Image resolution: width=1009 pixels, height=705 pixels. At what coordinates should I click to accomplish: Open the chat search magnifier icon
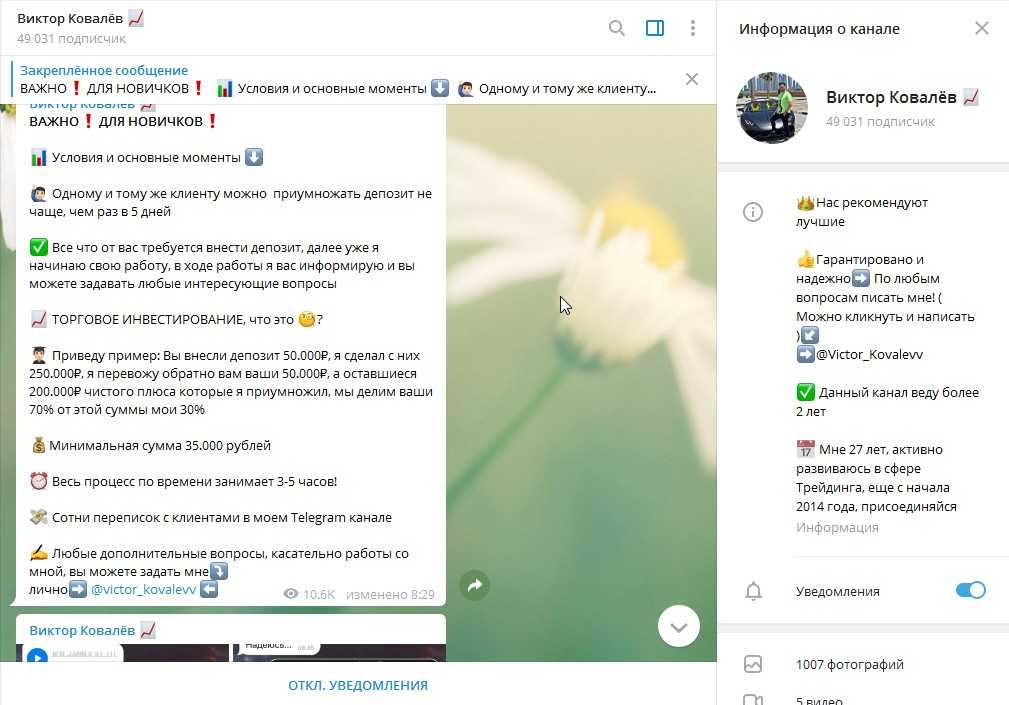[x=616, y=28]
